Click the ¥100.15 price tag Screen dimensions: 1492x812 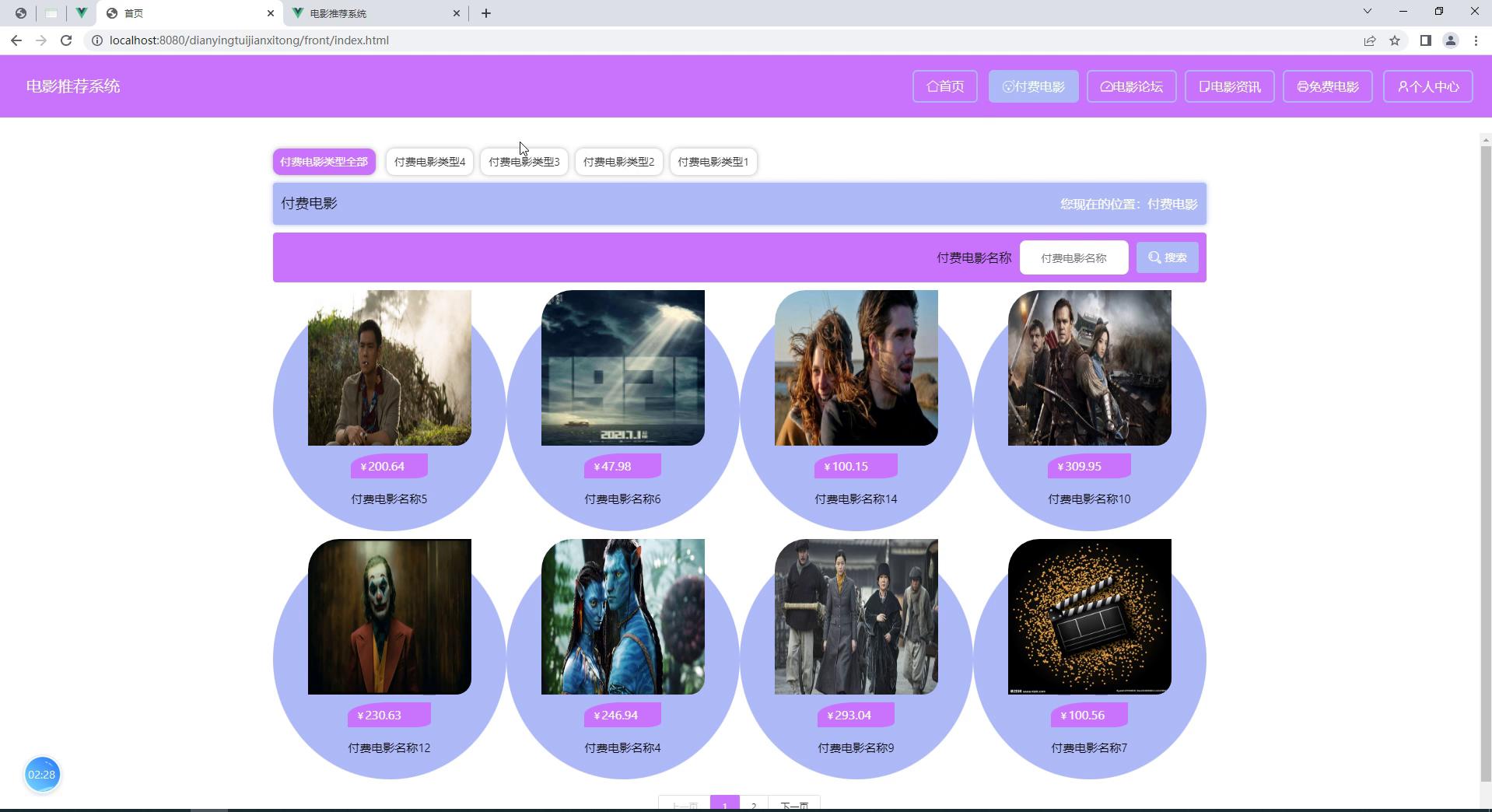(856, 466)
